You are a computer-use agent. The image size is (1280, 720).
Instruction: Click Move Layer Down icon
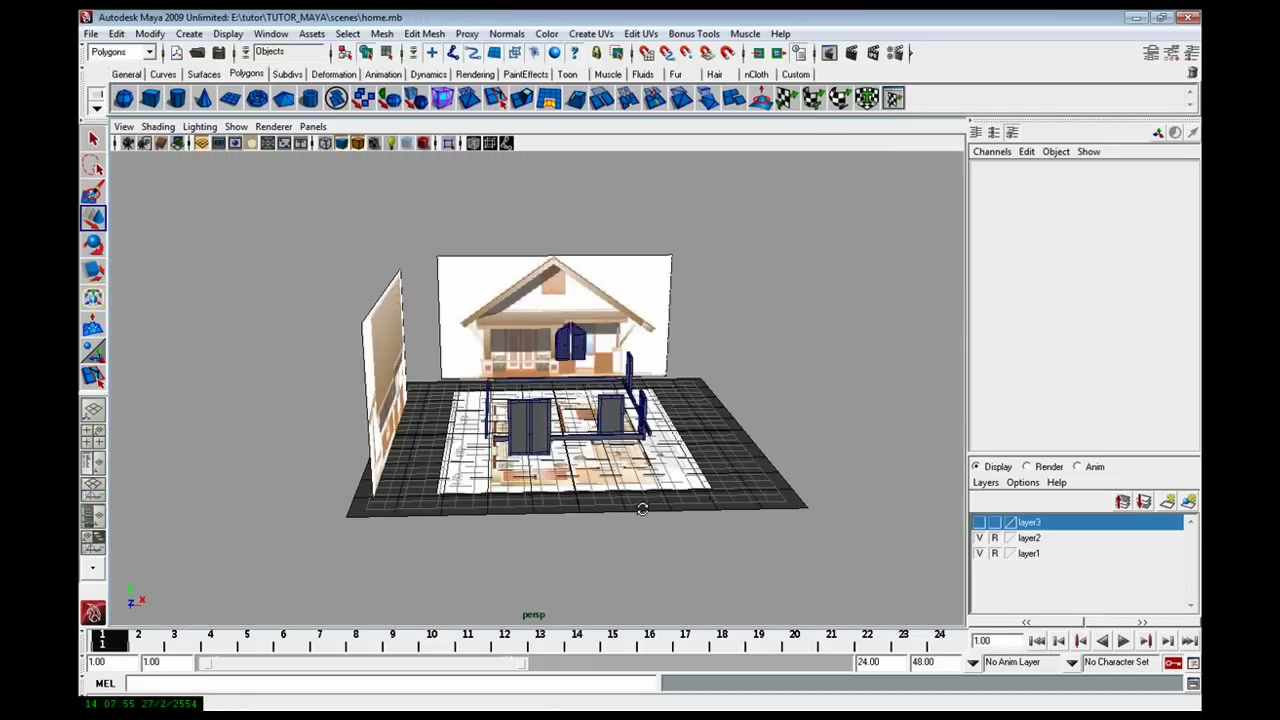click(x=1144, y=502)
